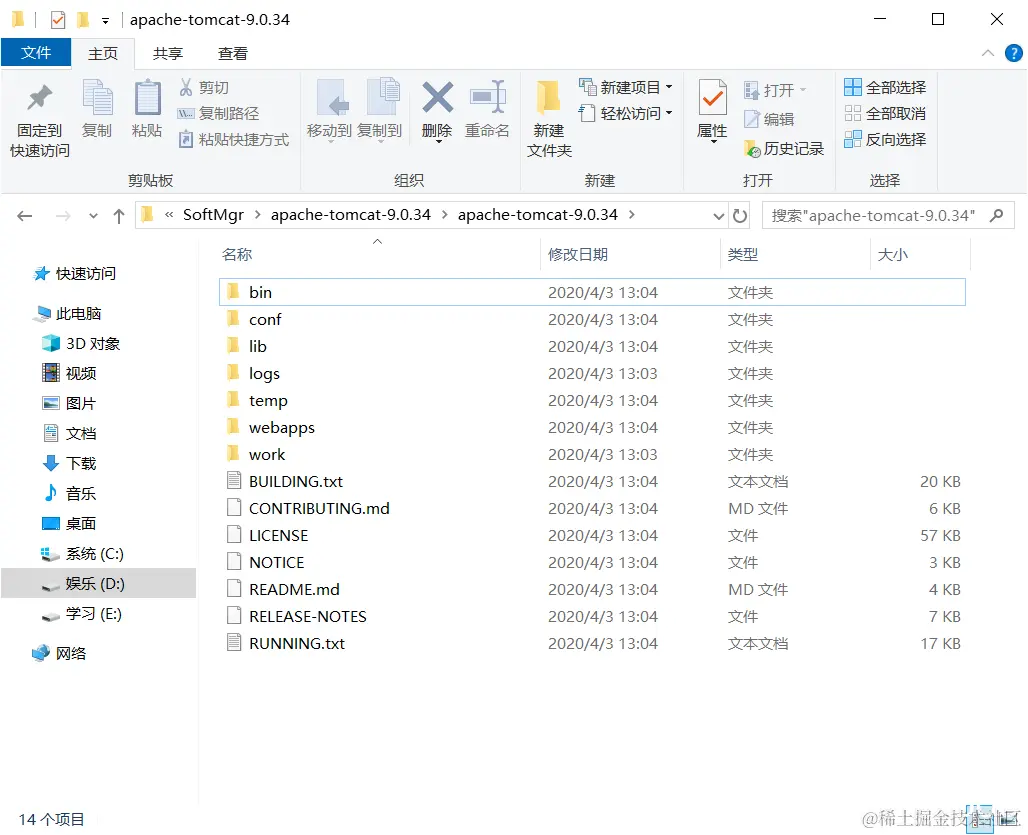Pin current folder to Quick Access
Screen dimensions: 1028x835
point(38,112)
